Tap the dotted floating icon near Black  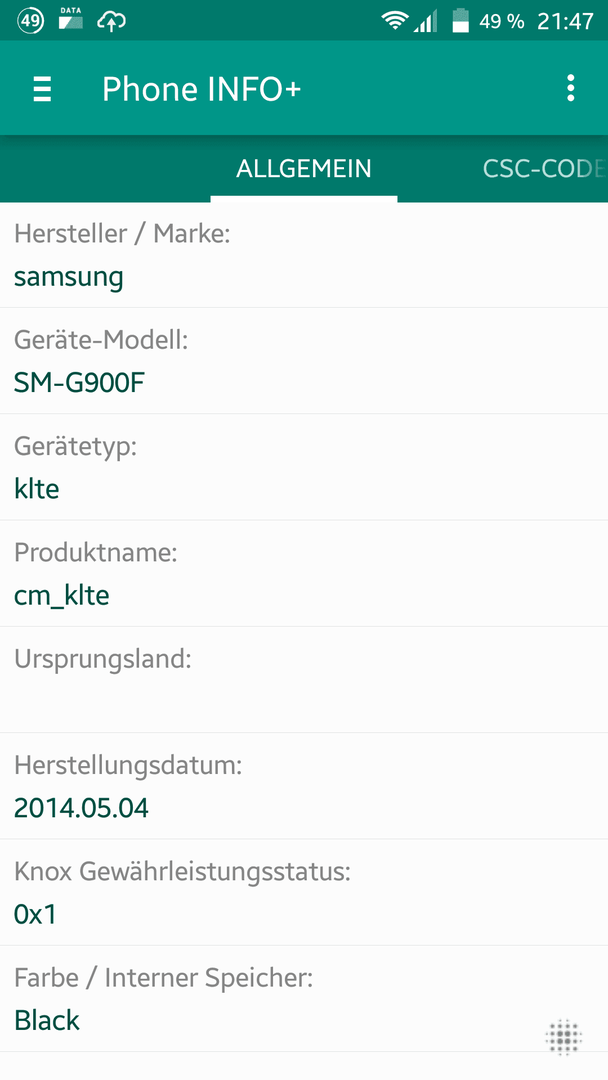(x=564, y=1037)
